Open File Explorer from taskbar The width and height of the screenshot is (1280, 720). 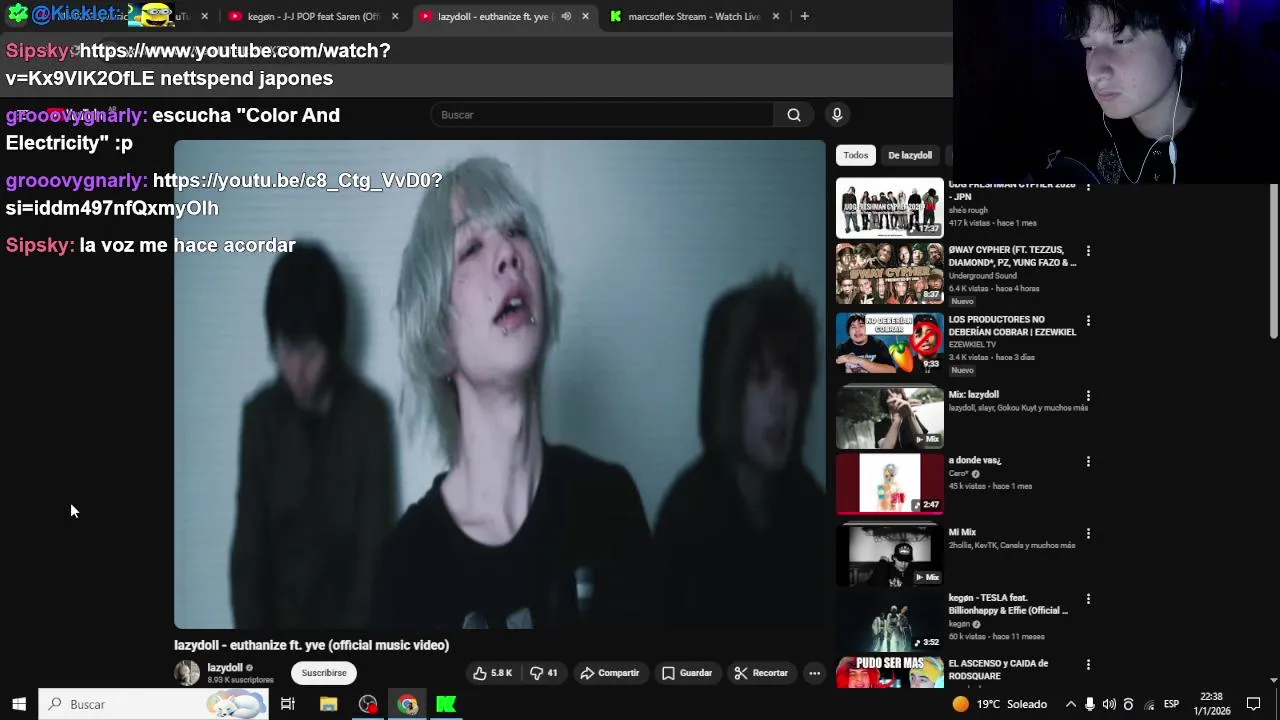[x=328, y=704]
